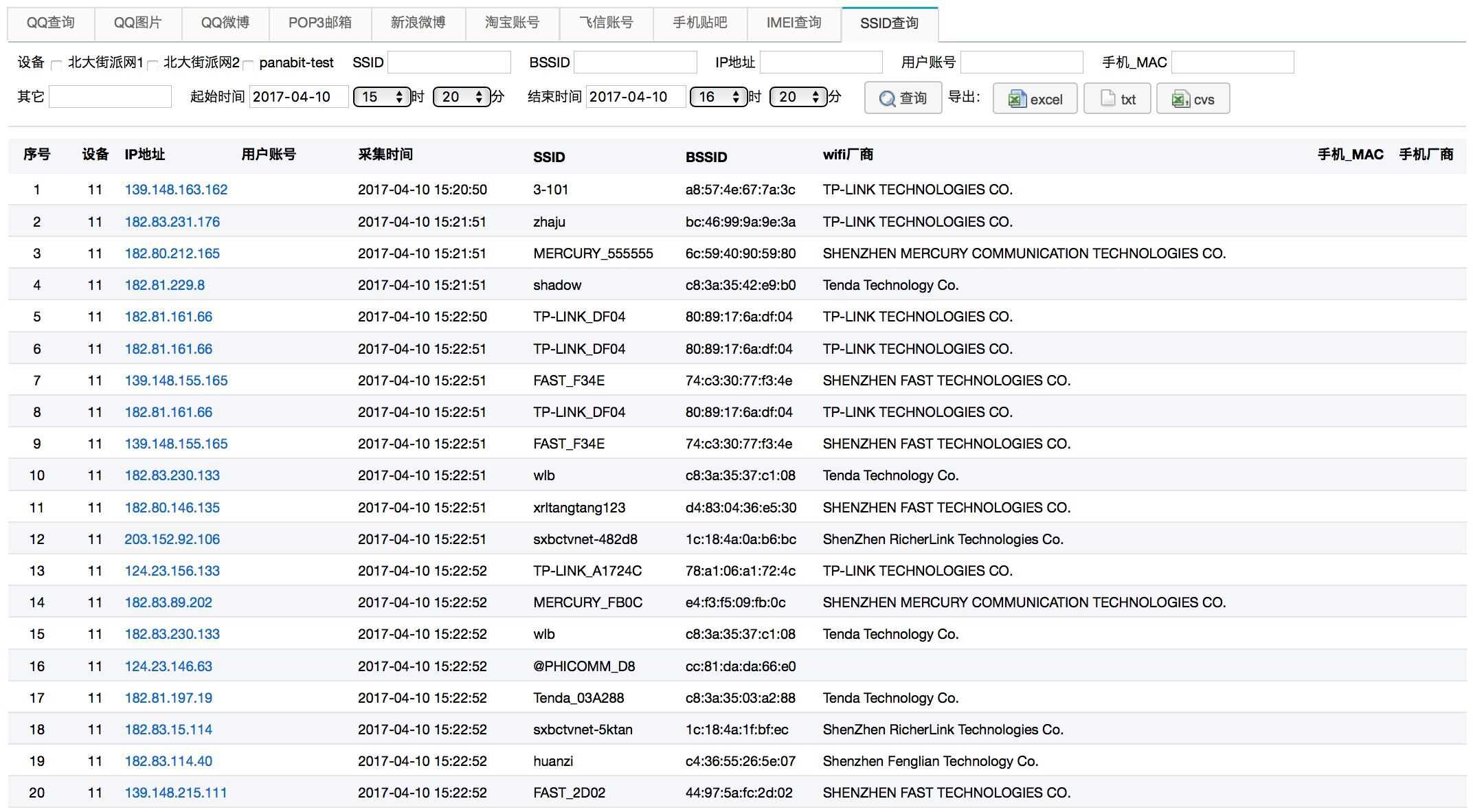Image resolution: width=1473 pixels, height=812 pixels.
Task: Check the panabit-test device checkbox
Action: tap(248, 65)
